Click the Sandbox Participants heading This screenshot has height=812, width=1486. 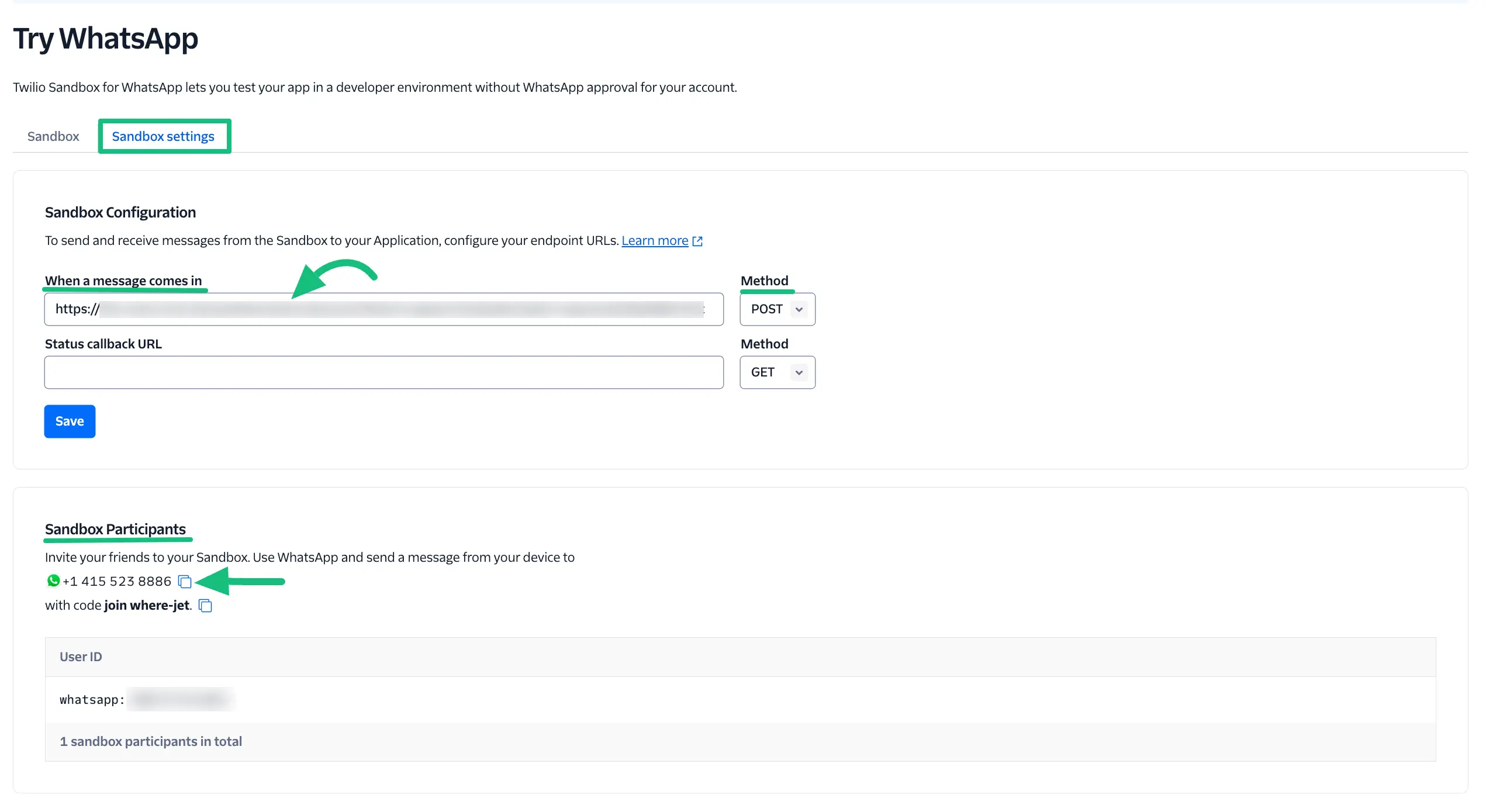point(115,529)
